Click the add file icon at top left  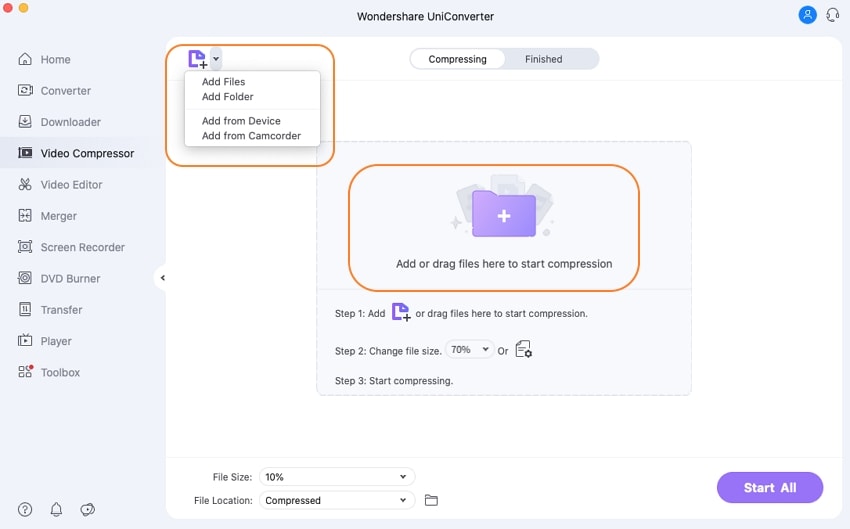tap(197, 59)
